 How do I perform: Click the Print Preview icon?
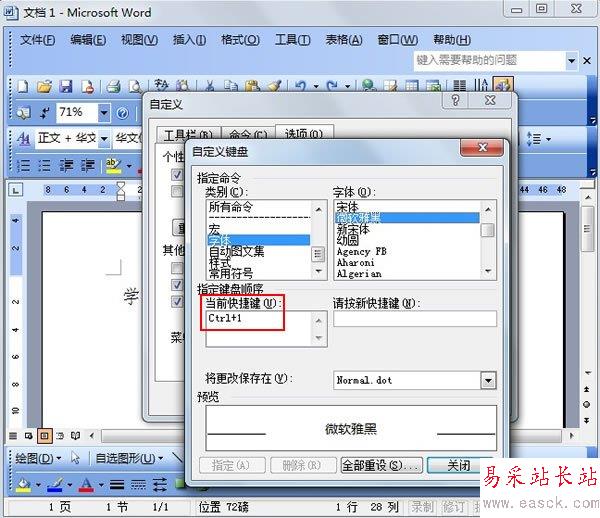click(134, 86)
